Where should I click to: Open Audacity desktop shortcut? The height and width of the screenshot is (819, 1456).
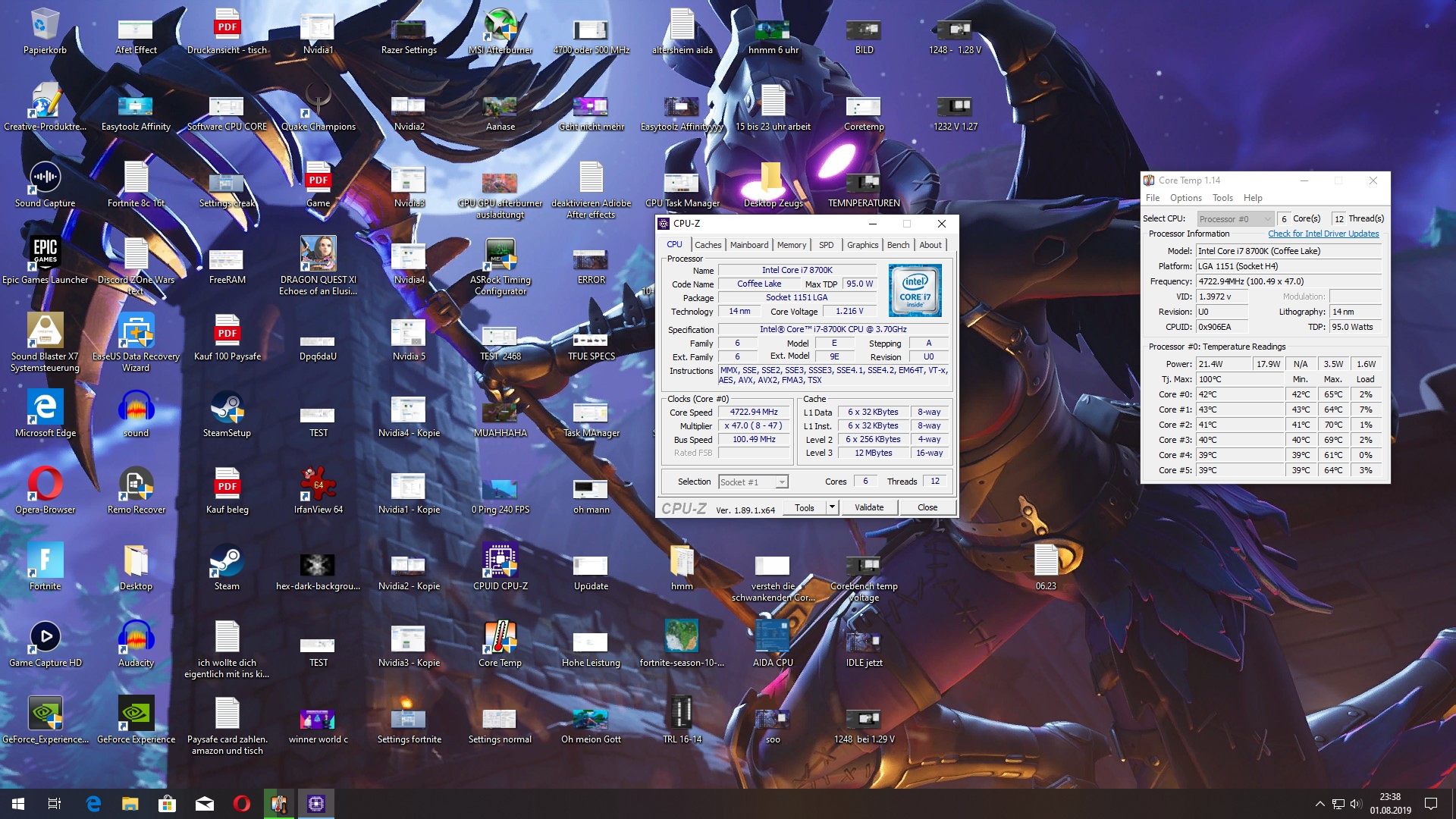coord(136,645)
